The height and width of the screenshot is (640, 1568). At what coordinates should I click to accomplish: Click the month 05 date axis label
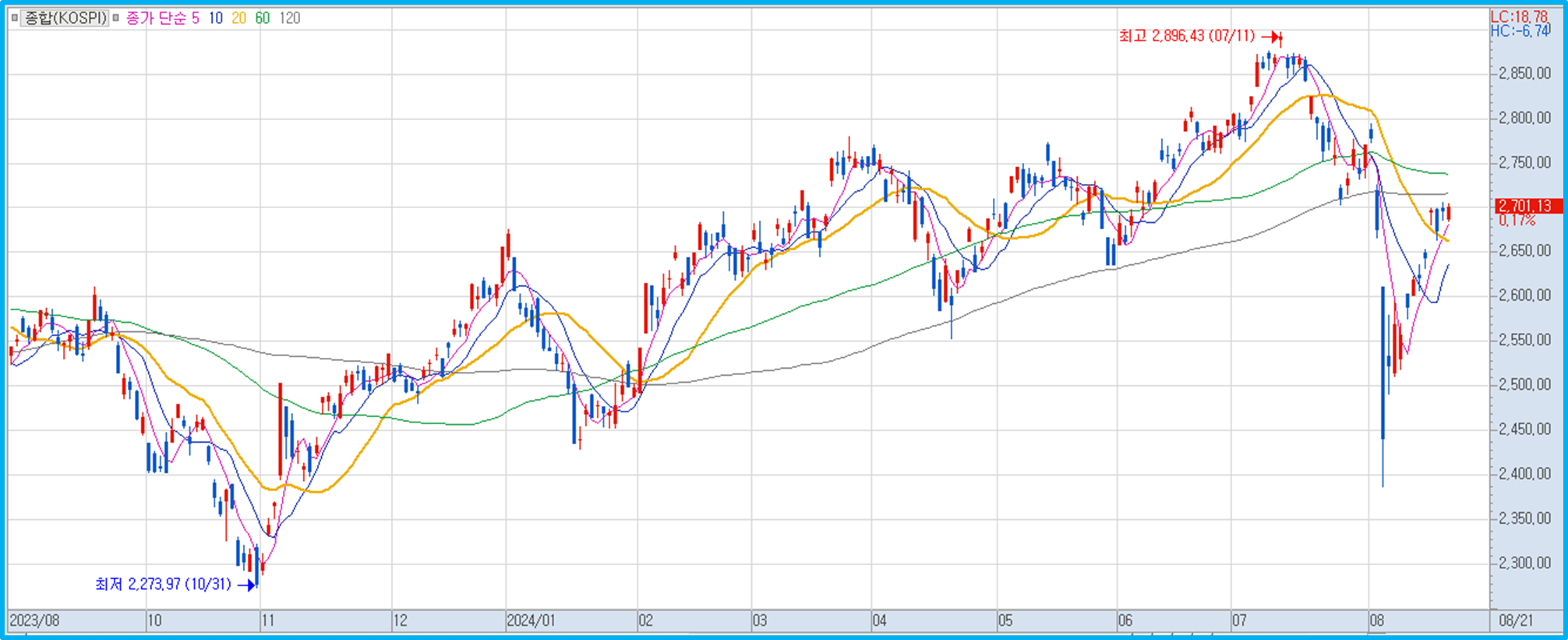pos(1005,621)
